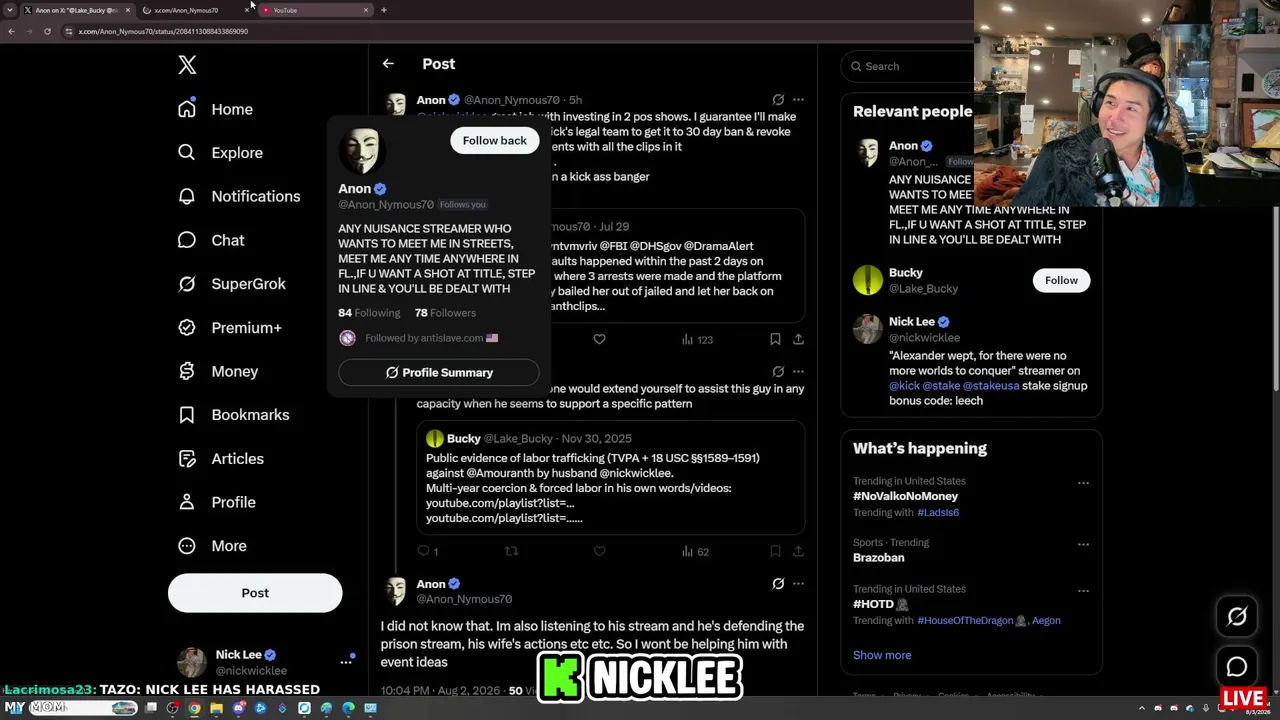Like the top post with 123 views

tap(599, 340)
